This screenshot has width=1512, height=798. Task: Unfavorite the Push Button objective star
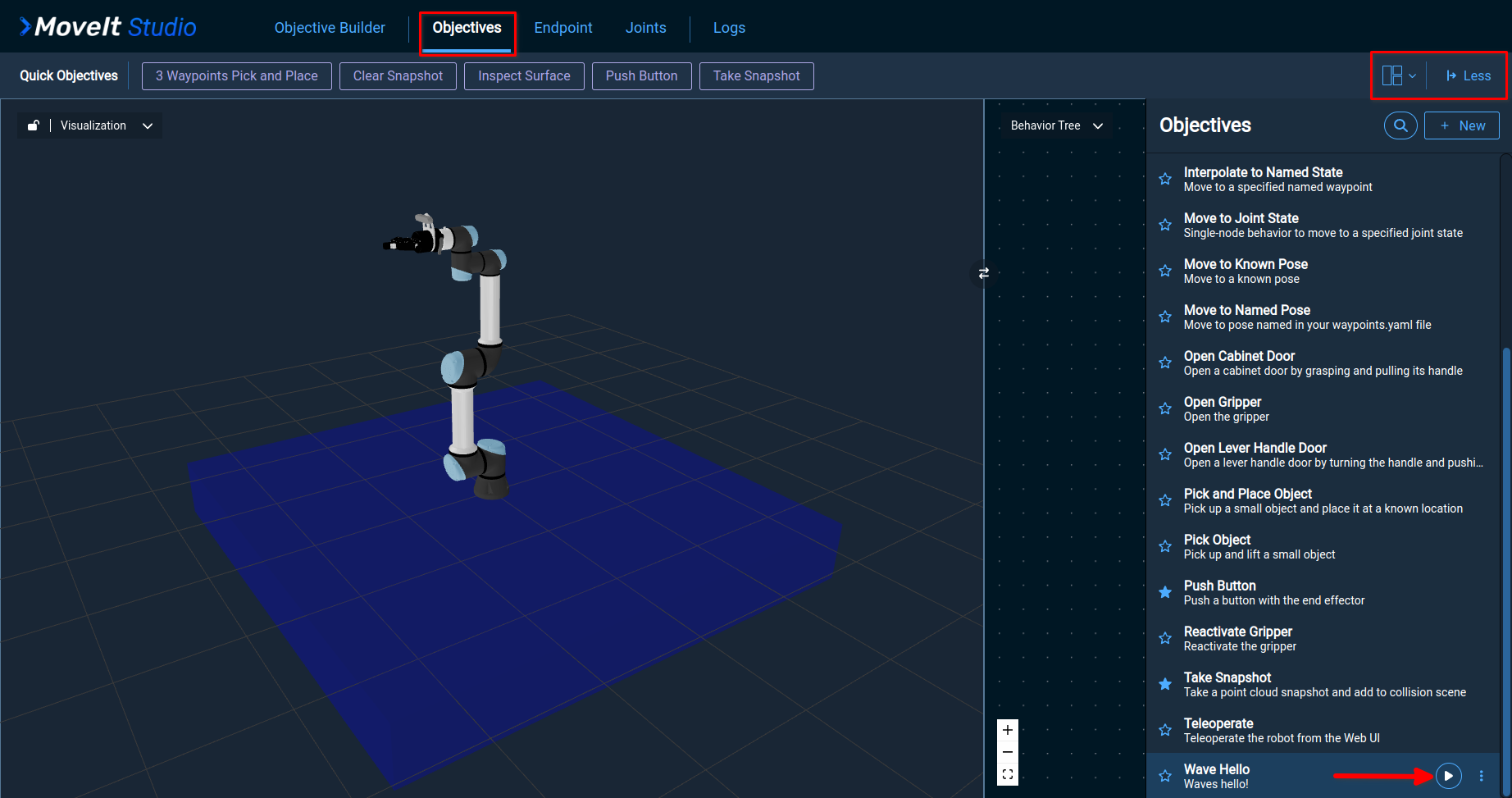point(1165,592)
